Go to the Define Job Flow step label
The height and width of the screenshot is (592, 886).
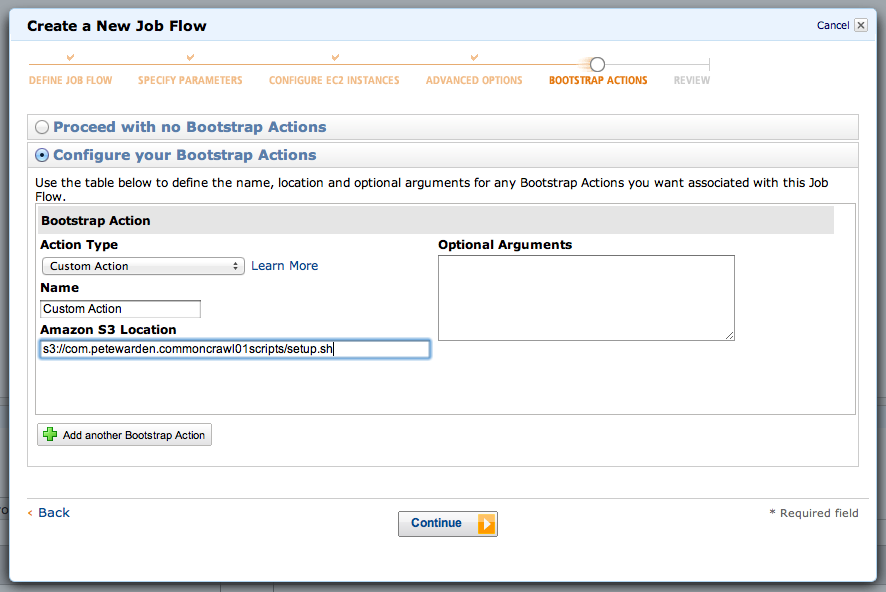click(70, 80)
